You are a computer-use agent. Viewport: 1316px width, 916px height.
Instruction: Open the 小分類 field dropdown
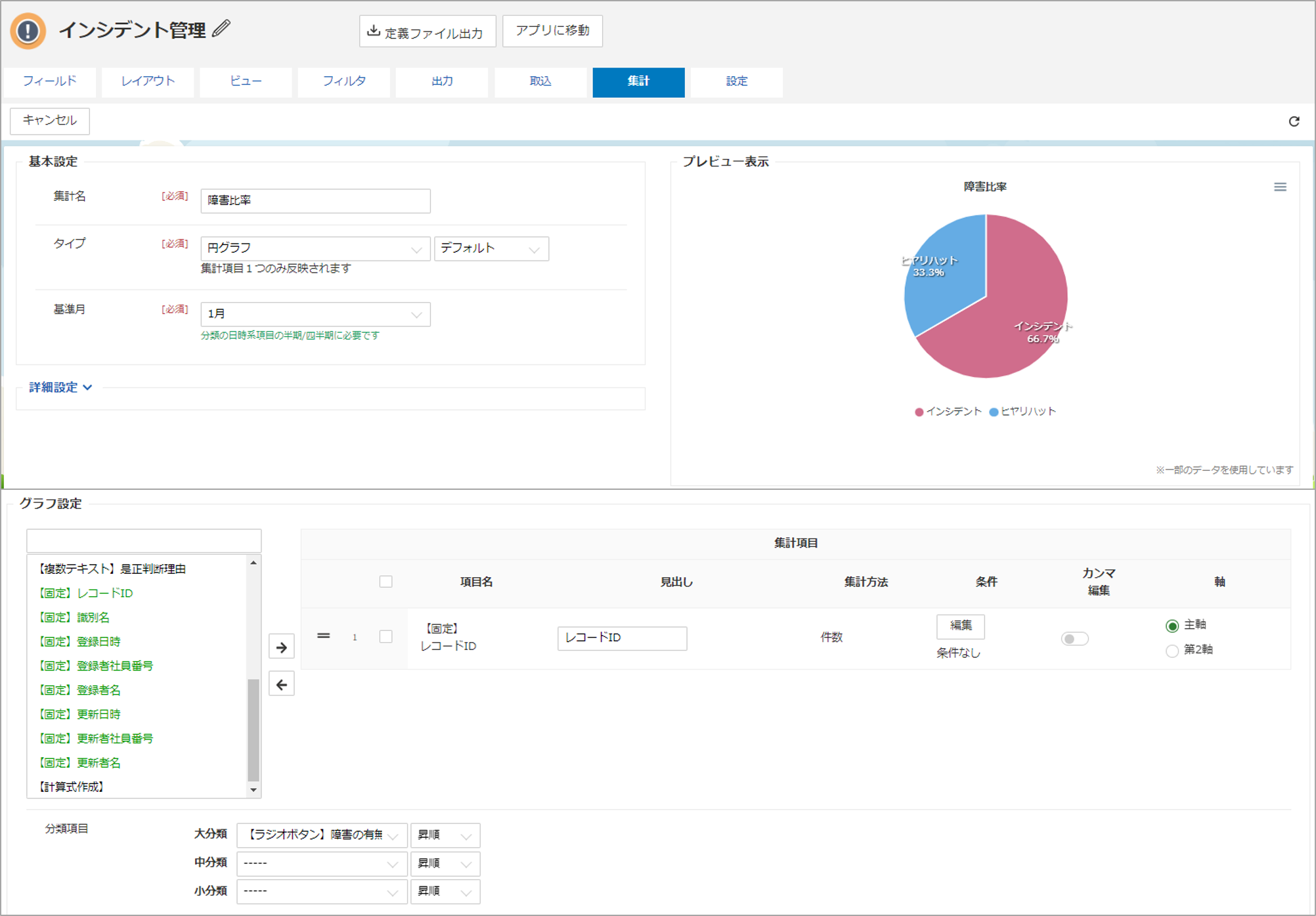(322, 892)
